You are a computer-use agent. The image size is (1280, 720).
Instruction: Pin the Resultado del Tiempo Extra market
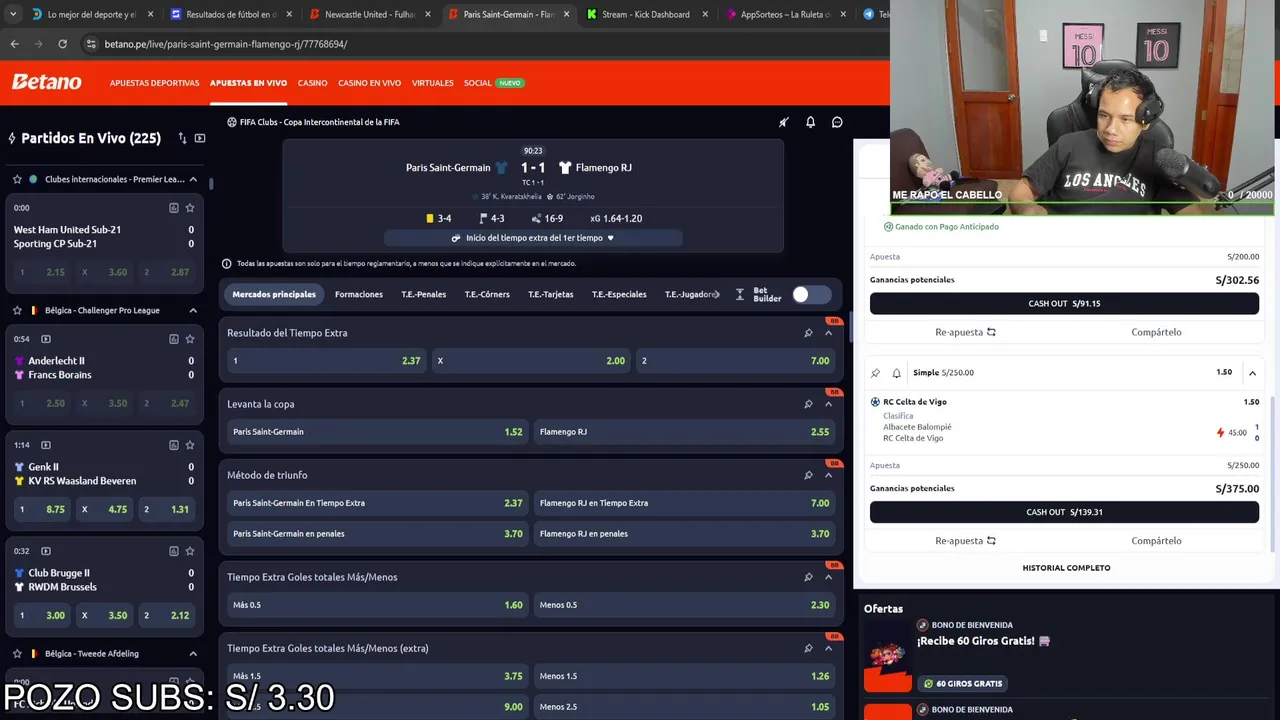pos(808,333)
